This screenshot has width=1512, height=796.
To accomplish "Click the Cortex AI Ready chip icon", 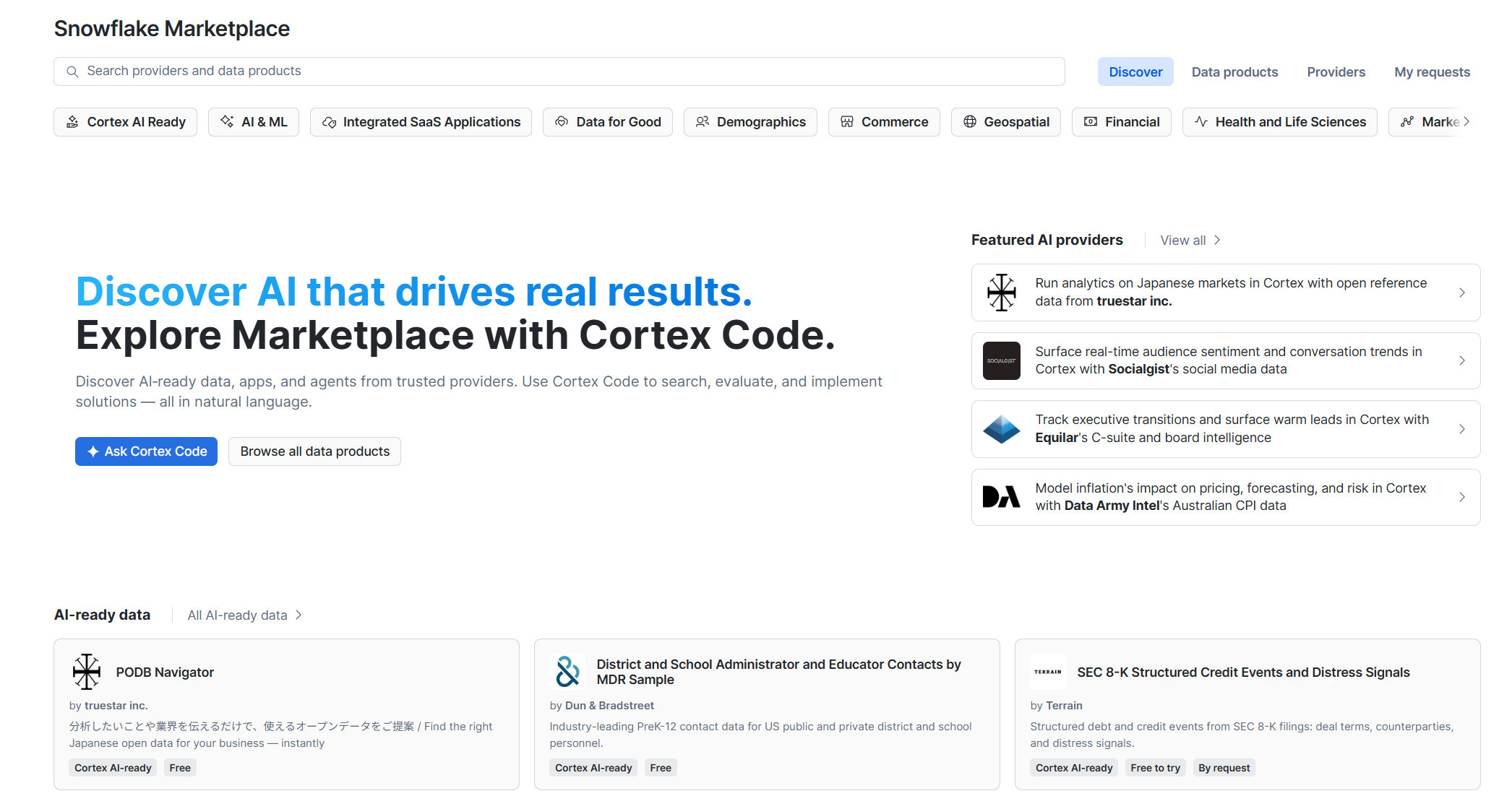I will coord(72,122).
